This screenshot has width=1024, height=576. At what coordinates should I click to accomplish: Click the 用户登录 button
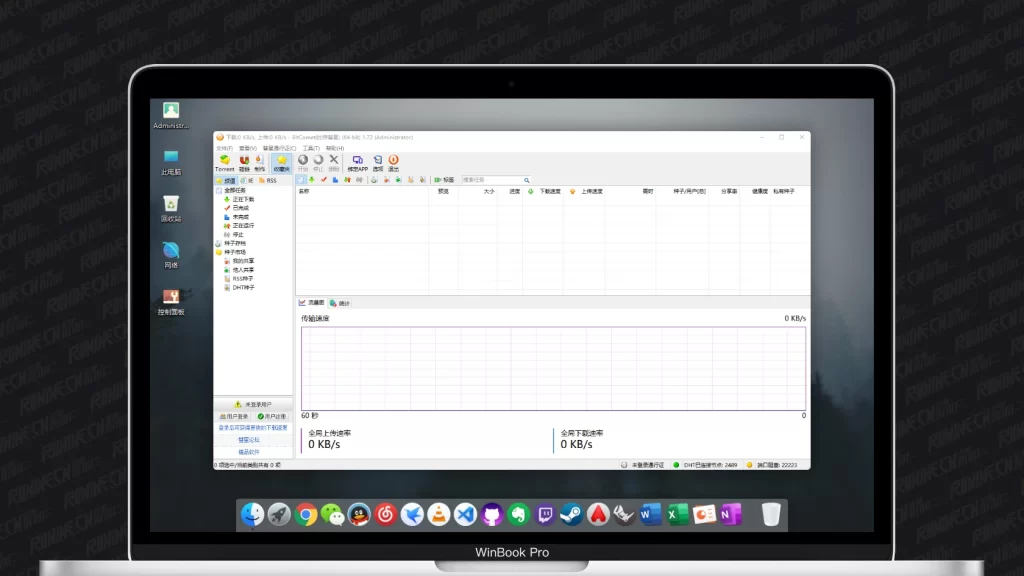234,416
